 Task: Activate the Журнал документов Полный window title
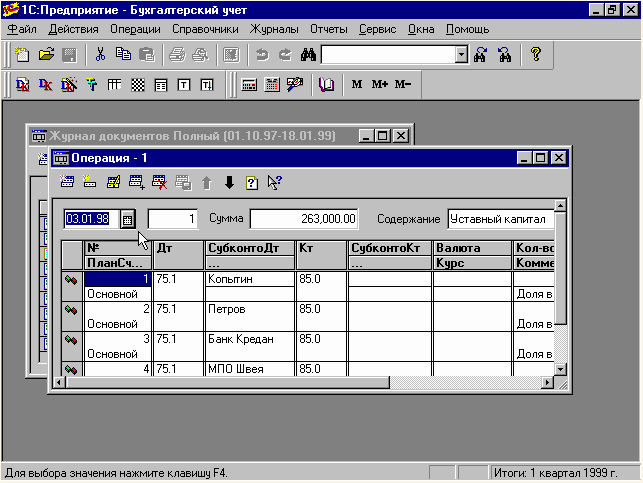pos(192,136)
